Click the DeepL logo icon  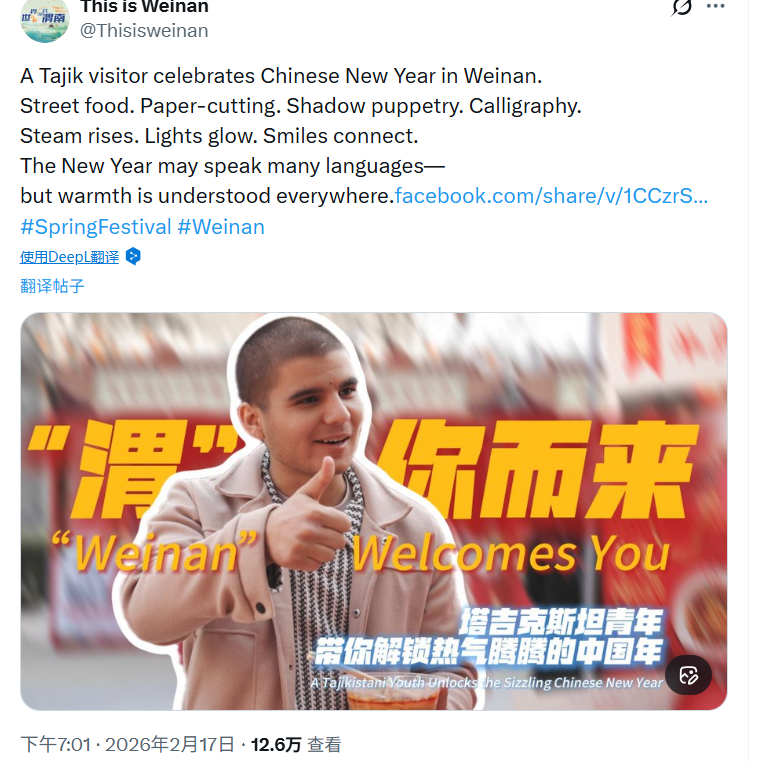point(133,256)
